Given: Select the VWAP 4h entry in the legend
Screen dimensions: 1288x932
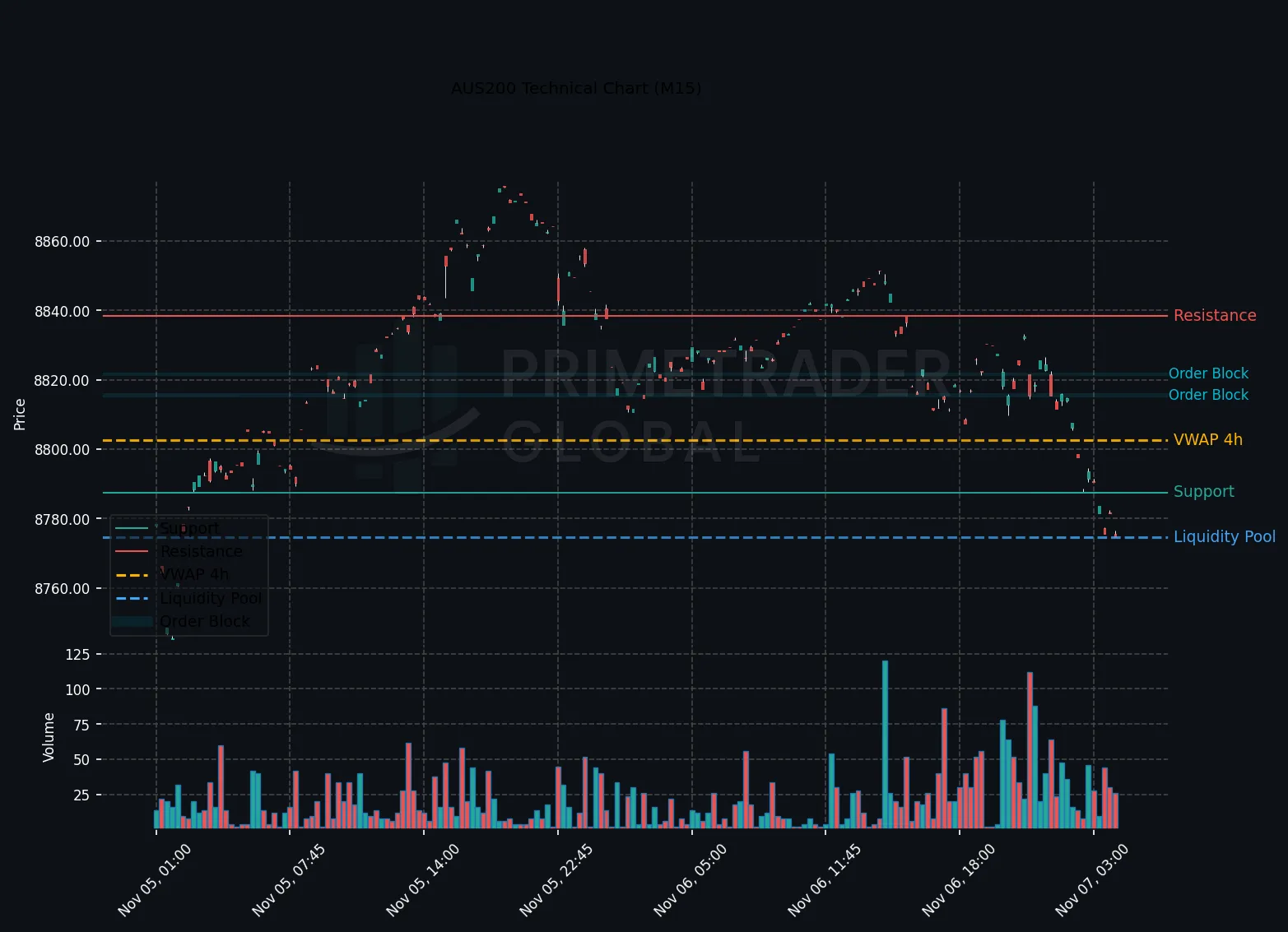Looking at the screenshot, I should pos(193,574).
